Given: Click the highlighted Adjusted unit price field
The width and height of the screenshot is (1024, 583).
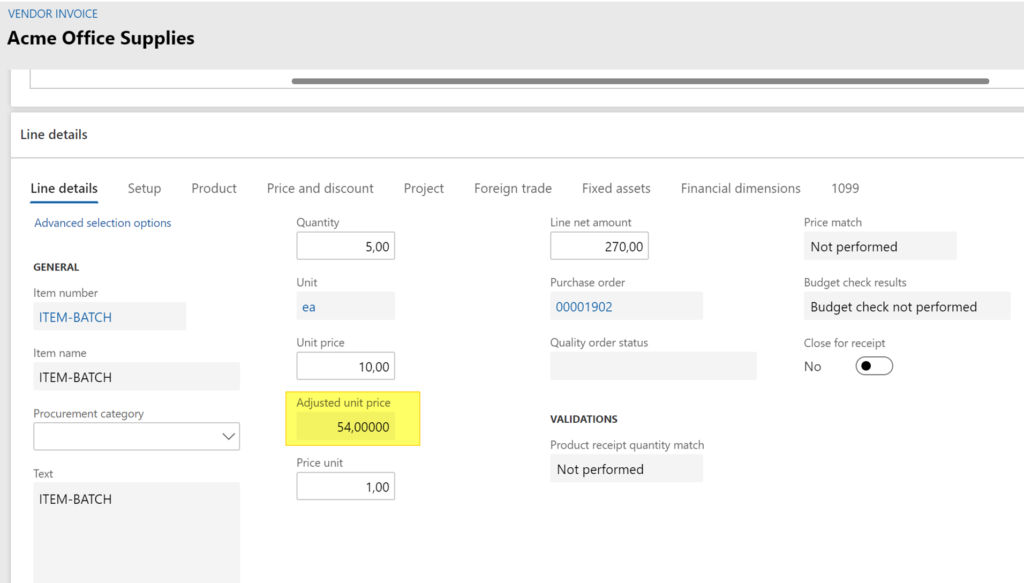Looking at the screenshot, I should click(353, 426).
